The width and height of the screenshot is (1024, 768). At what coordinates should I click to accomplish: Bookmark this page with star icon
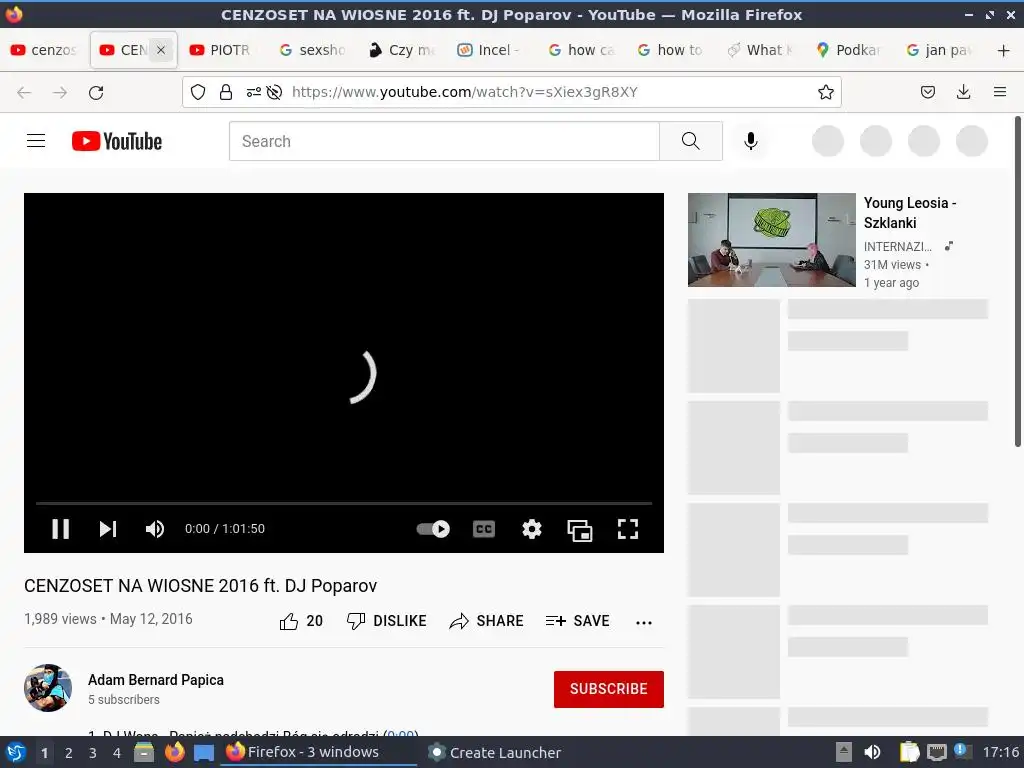click(825, 92)
